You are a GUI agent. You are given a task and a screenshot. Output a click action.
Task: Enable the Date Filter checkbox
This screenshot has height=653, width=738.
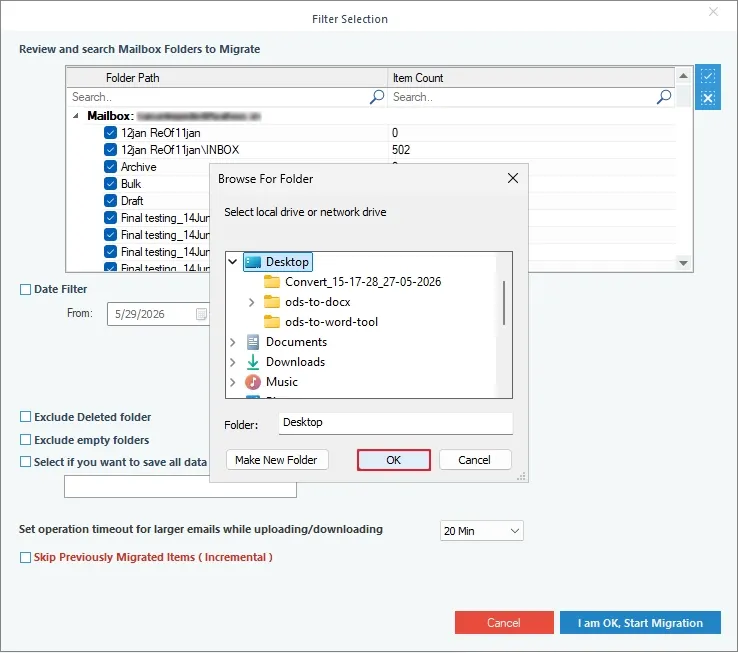[25, 289]
